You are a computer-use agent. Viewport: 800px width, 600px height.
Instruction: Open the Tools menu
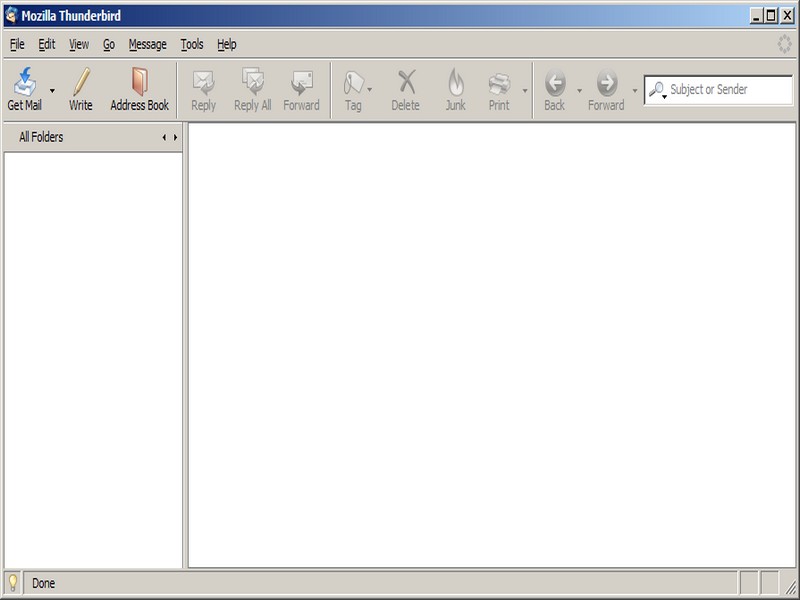pos(192,44)
